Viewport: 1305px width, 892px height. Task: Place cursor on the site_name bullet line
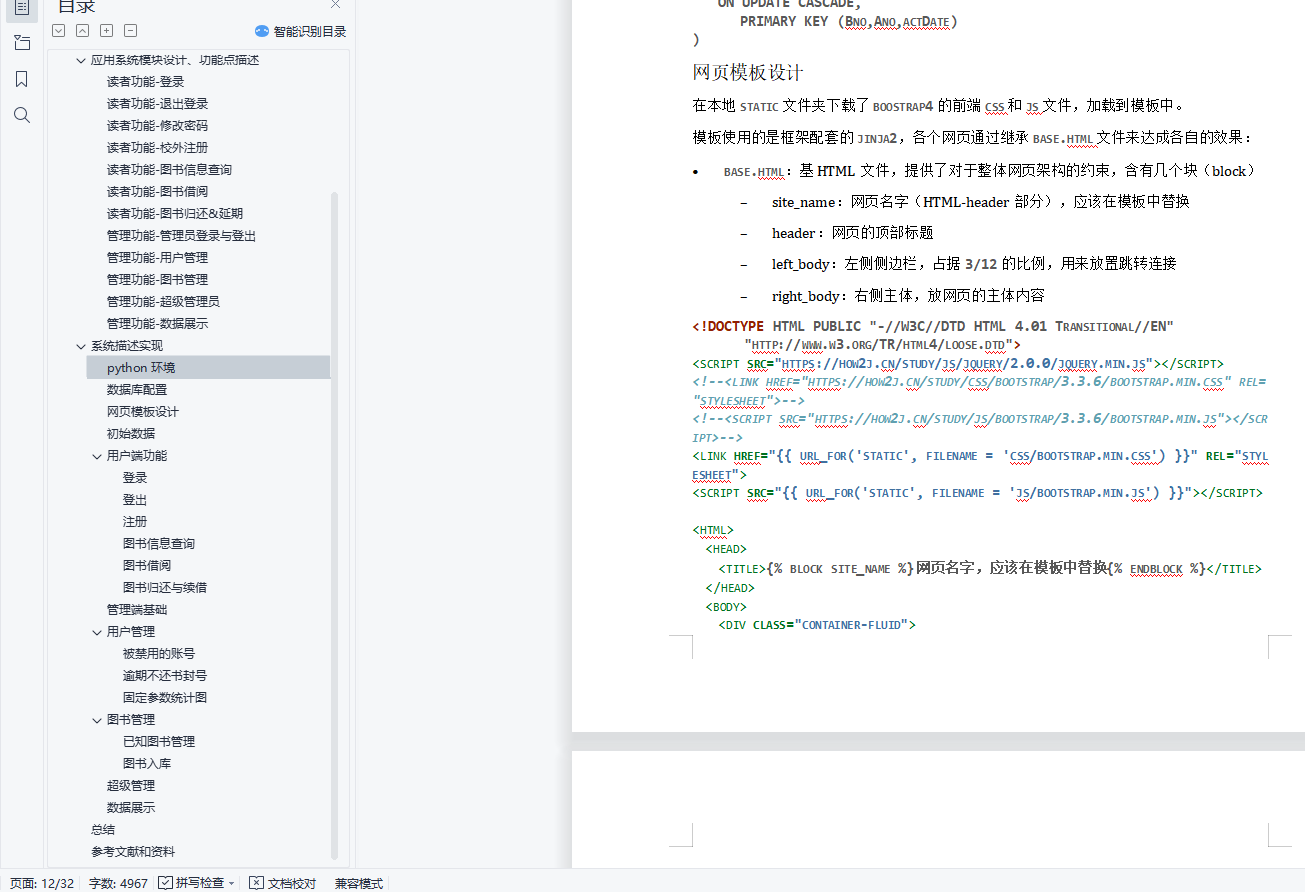980,202
